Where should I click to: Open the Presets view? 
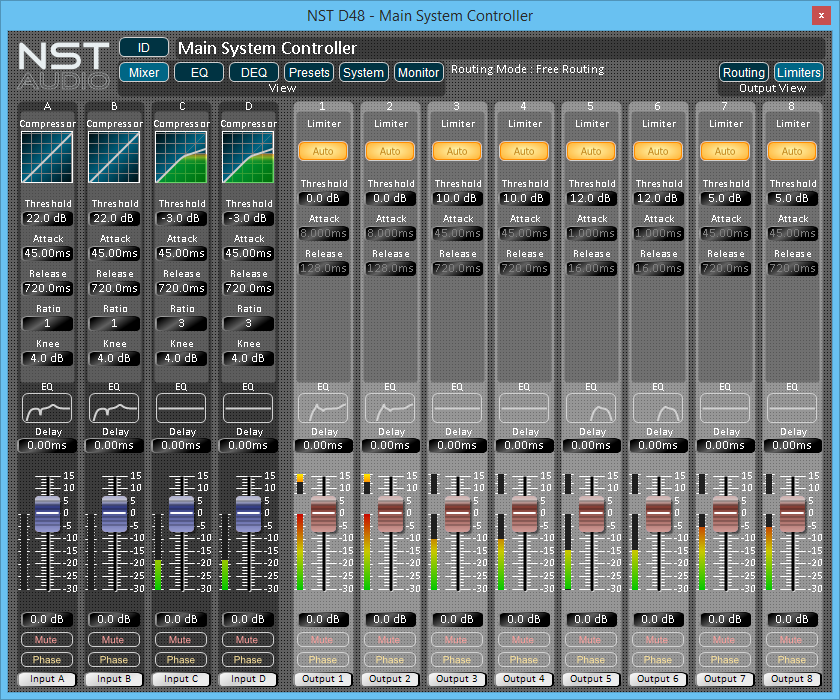[x=308, y=72]
